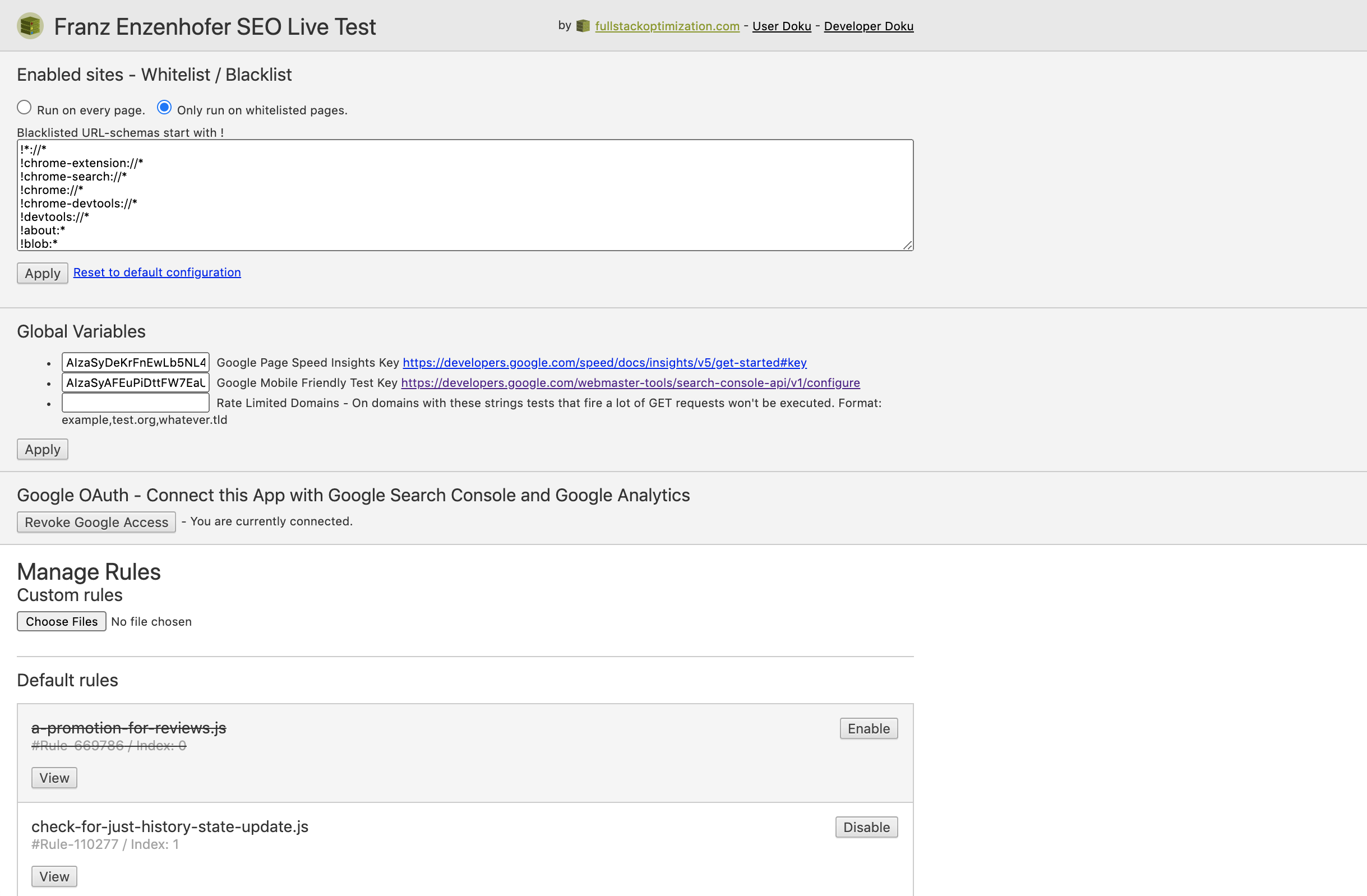The image size is (1367, 896).
Task: Open the Page Speed Insights key documentation link
Action: coord(604,362)
